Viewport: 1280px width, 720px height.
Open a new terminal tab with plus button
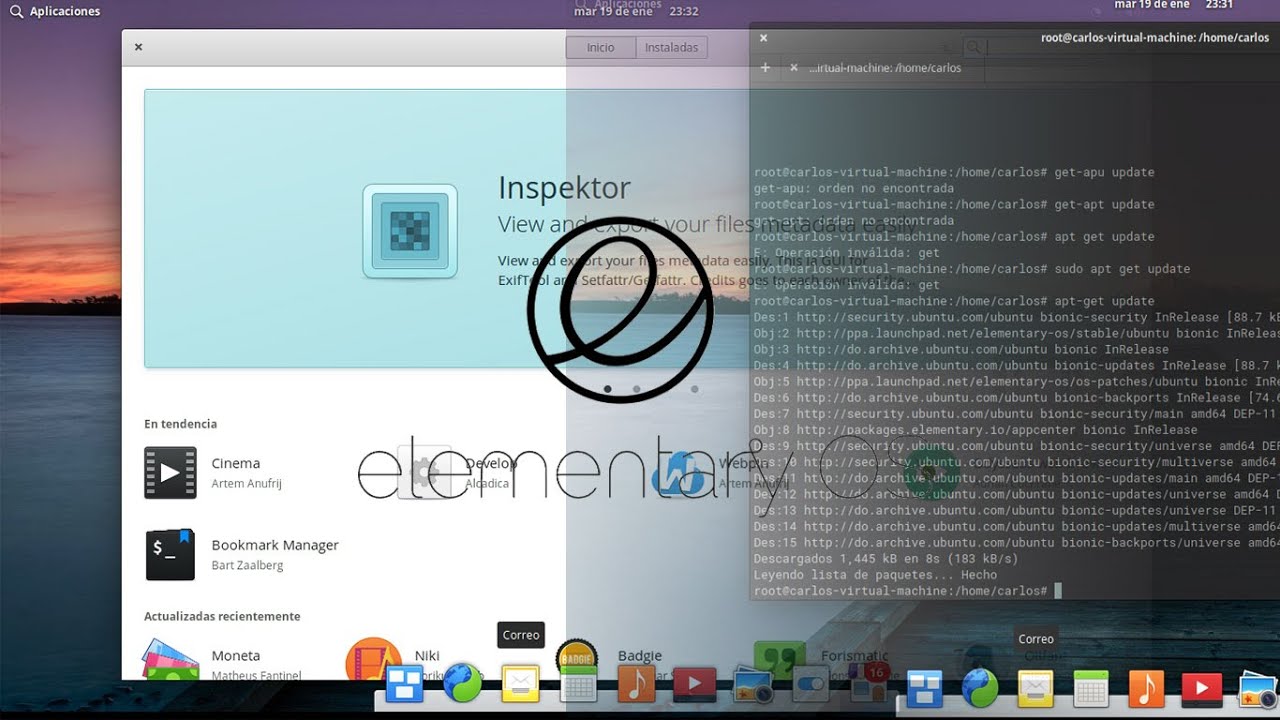pos(765,68)
